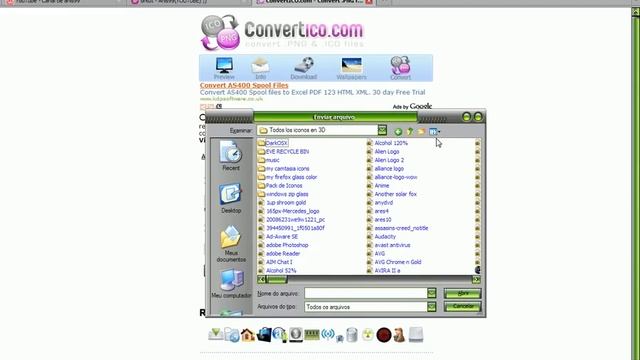The height and width of the screenshot is (360, 640).
Task: Select the Anime file
Action: click(378, 186)
